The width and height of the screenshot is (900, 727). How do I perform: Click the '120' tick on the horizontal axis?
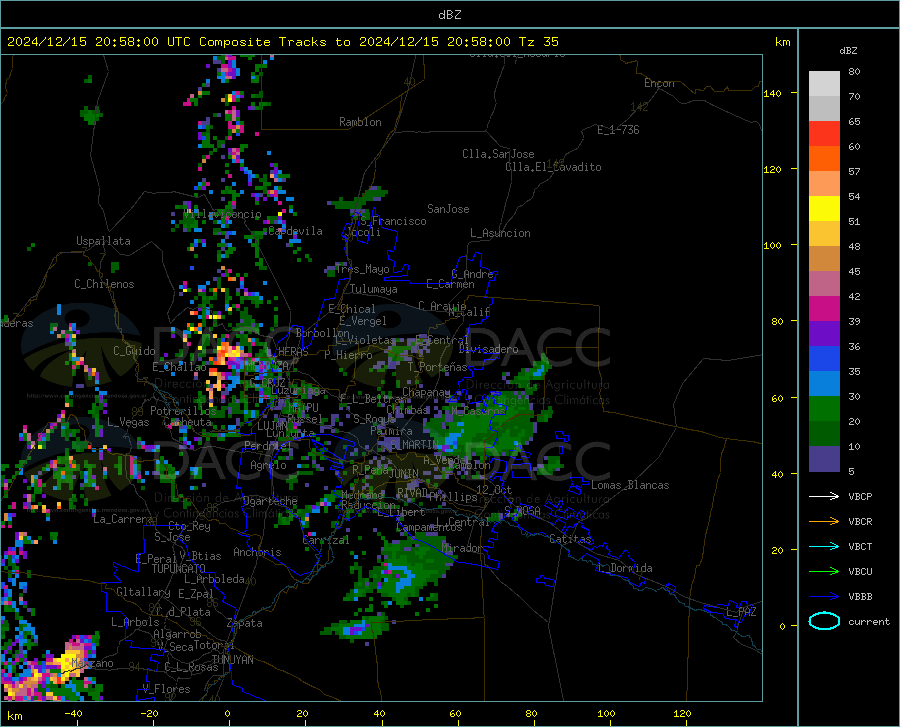tap(682, 714)
